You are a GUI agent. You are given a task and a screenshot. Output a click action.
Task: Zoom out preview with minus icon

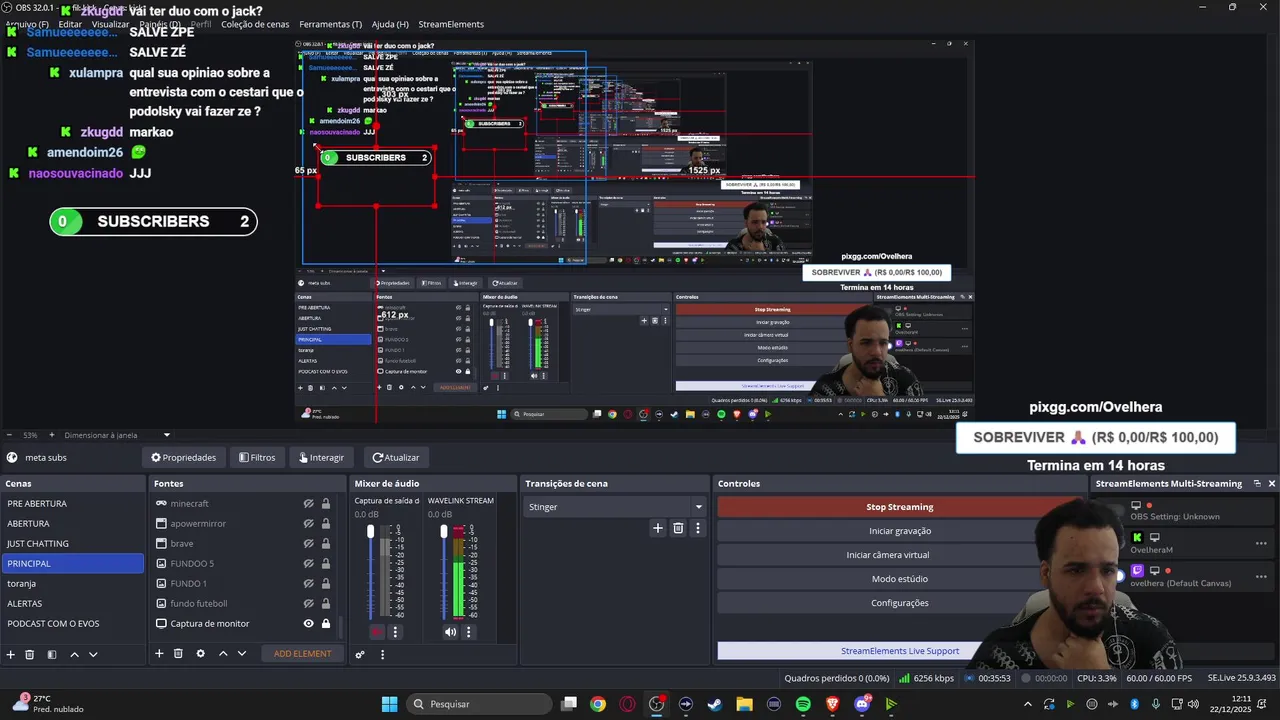click(x=9, y=435)
